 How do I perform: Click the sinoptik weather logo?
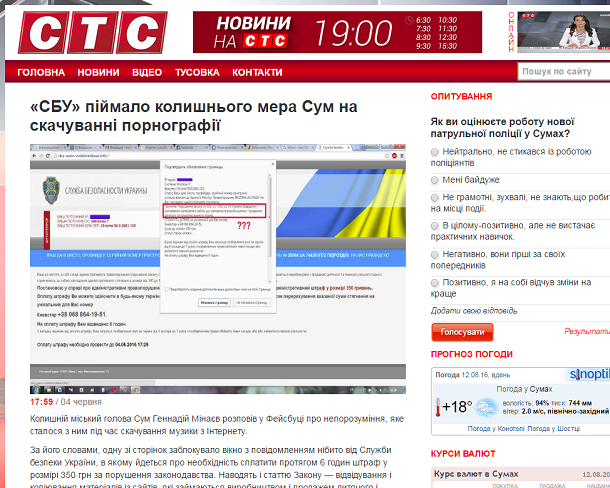[x=589, y=375]
